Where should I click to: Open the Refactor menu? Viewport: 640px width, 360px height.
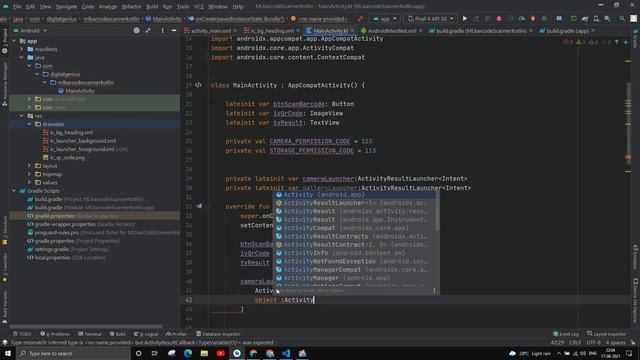point(131,7)
